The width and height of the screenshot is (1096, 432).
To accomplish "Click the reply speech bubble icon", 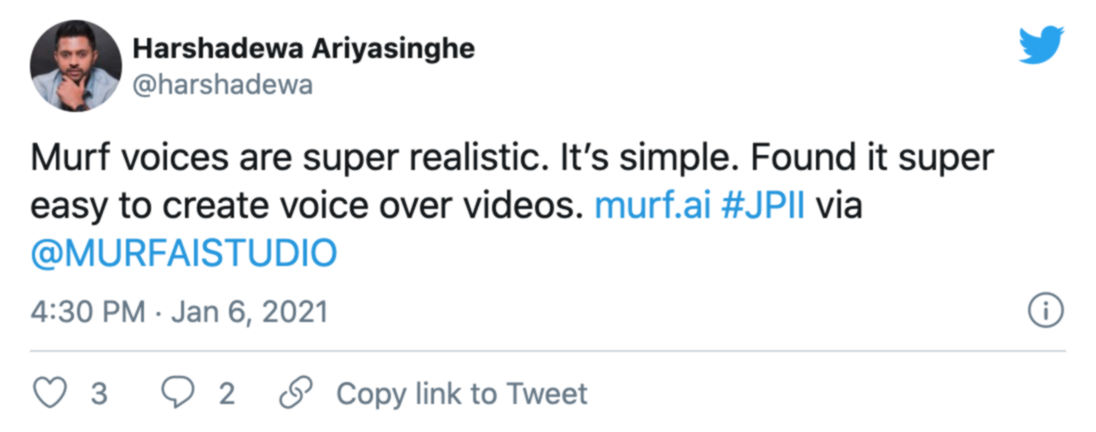I will click(x=178, y=393).
